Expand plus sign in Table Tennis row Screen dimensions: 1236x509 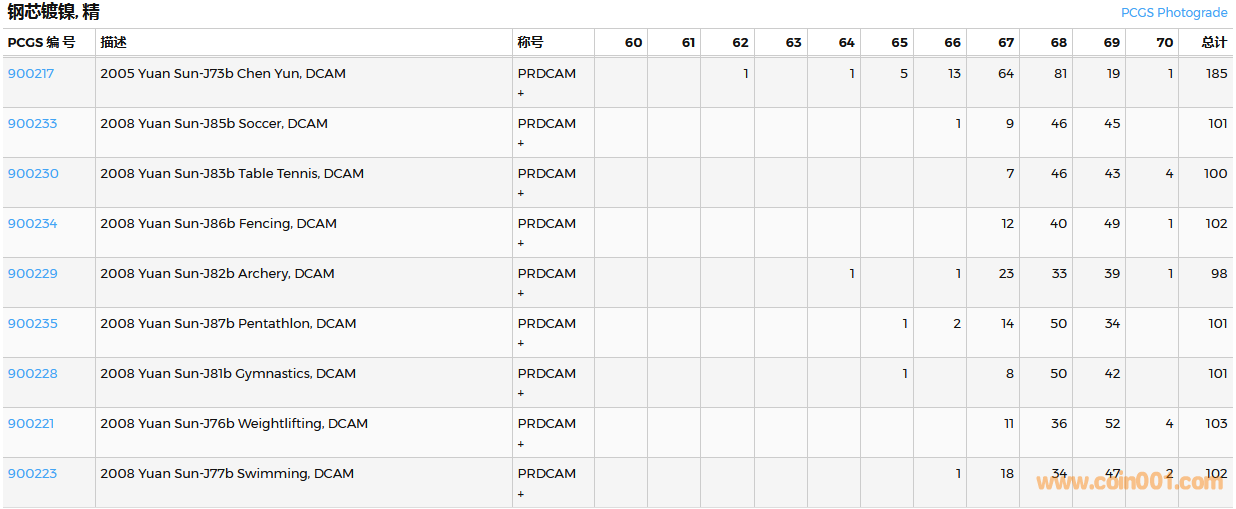point(521,193)
